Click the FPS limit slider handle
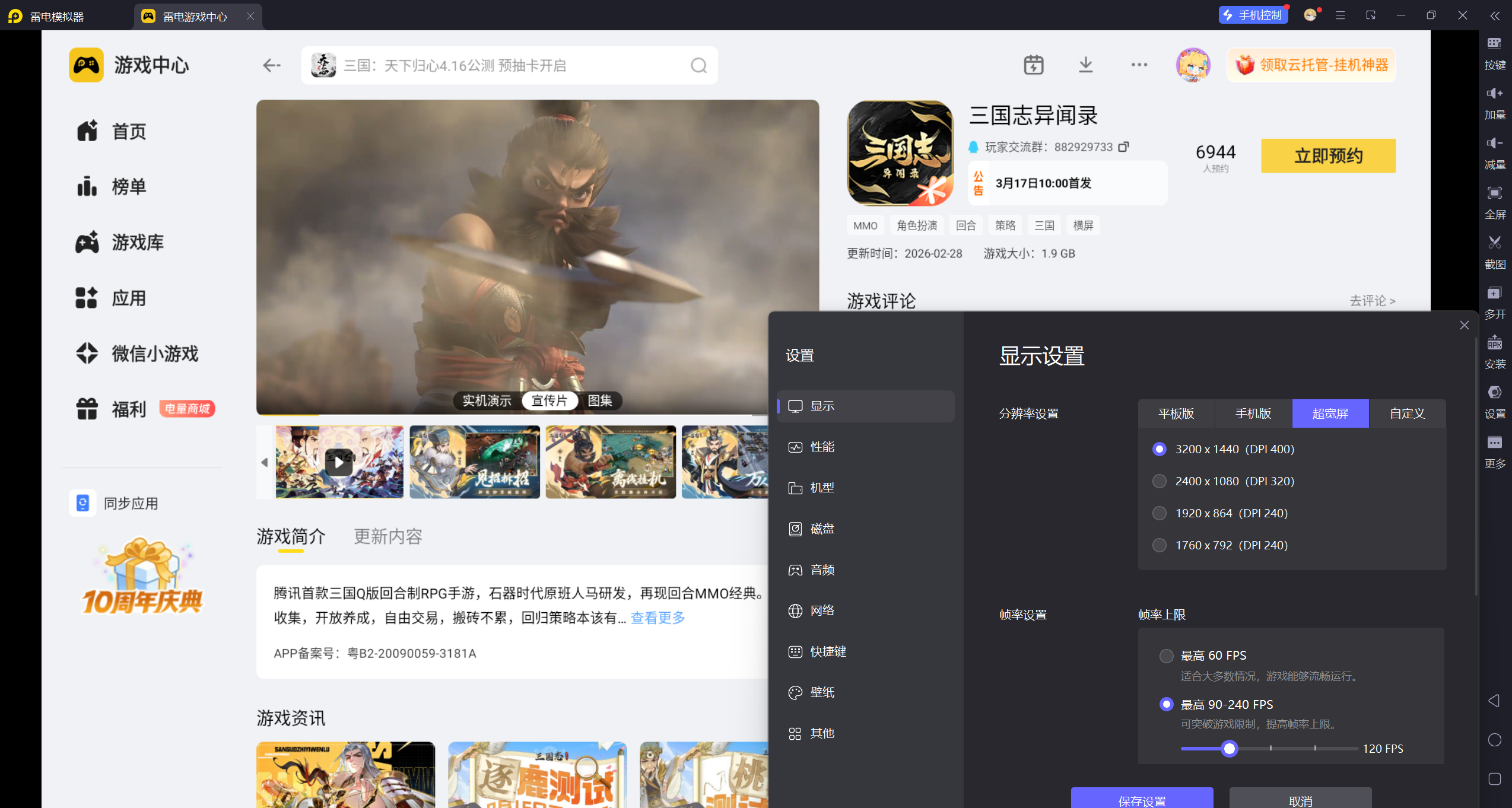The height and width of the screenshot is (808, 1512). click(1229, 749)
